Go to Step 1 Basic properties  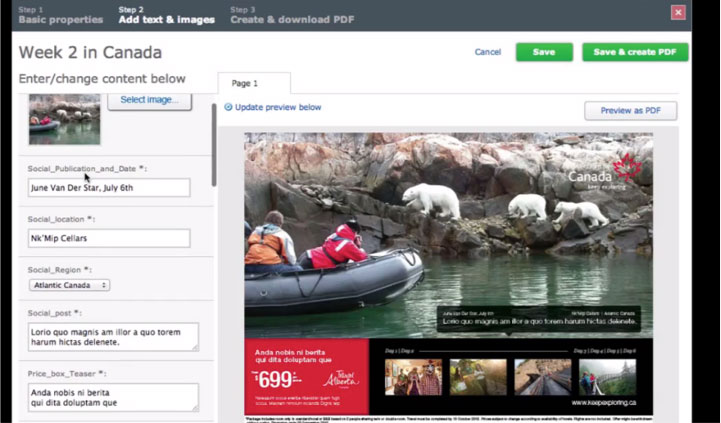tap(61, 15)
